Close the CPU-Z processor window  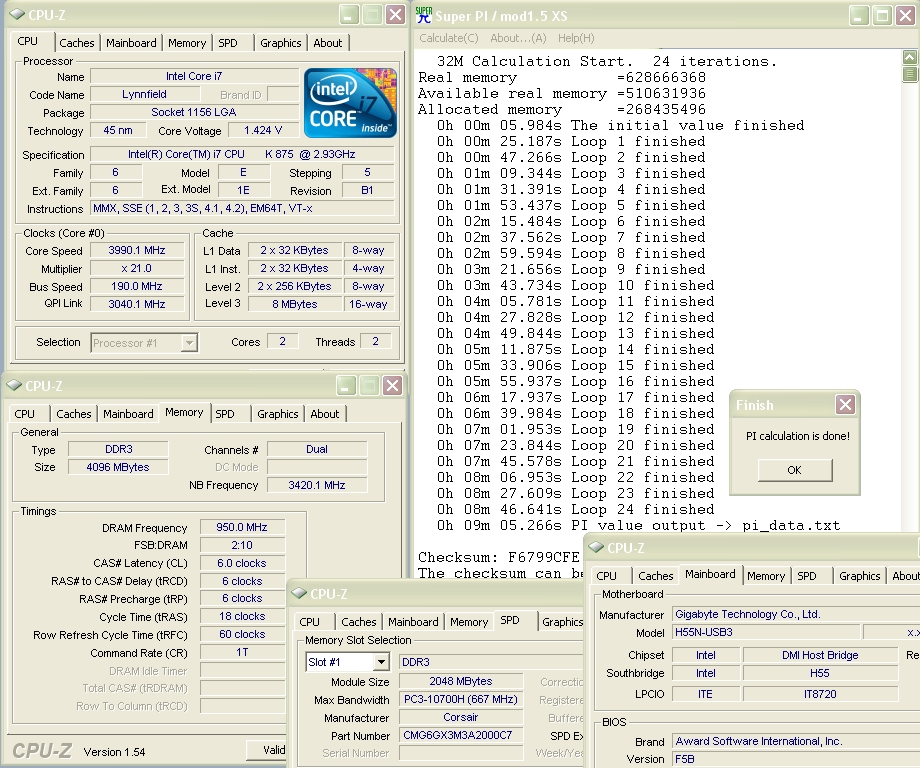[396, 15]
